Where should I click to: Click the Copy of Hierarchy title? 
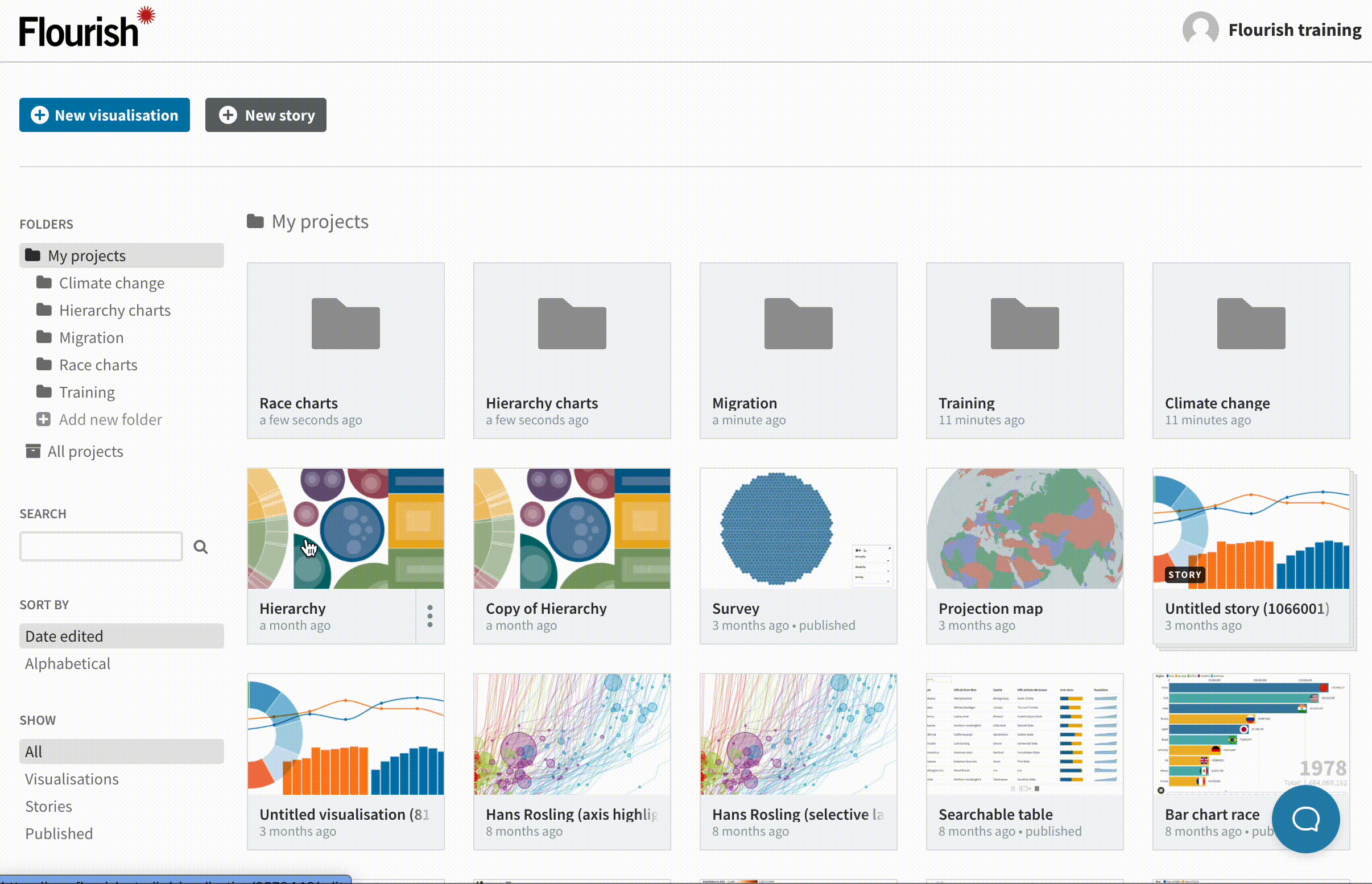pyautogui.click(x=546, y=609)
